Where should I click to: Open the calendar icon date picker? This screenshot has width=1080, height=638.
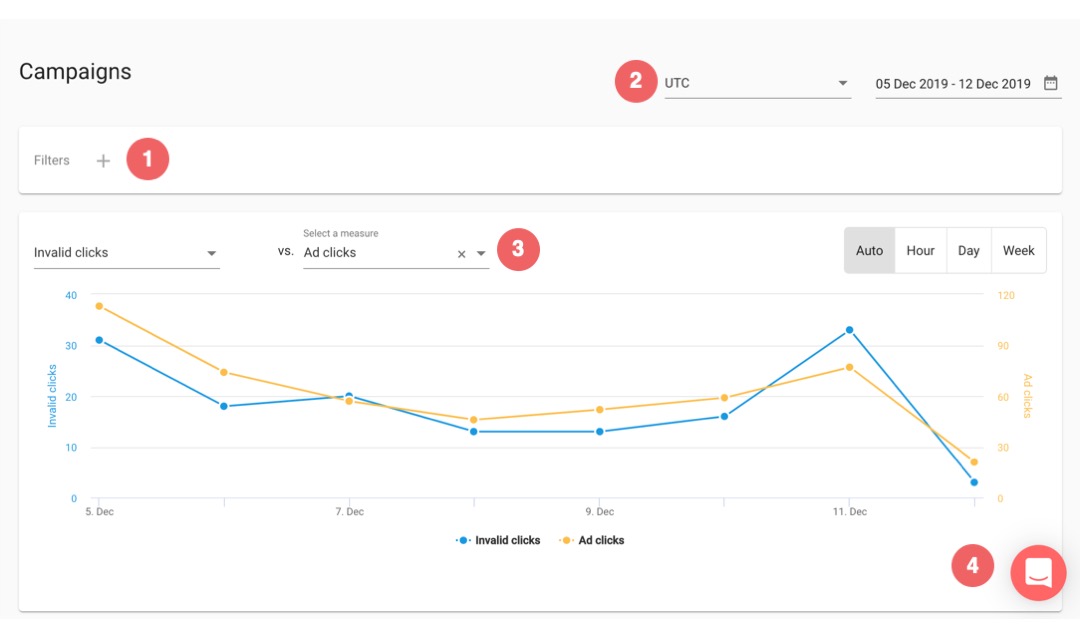1050,83
